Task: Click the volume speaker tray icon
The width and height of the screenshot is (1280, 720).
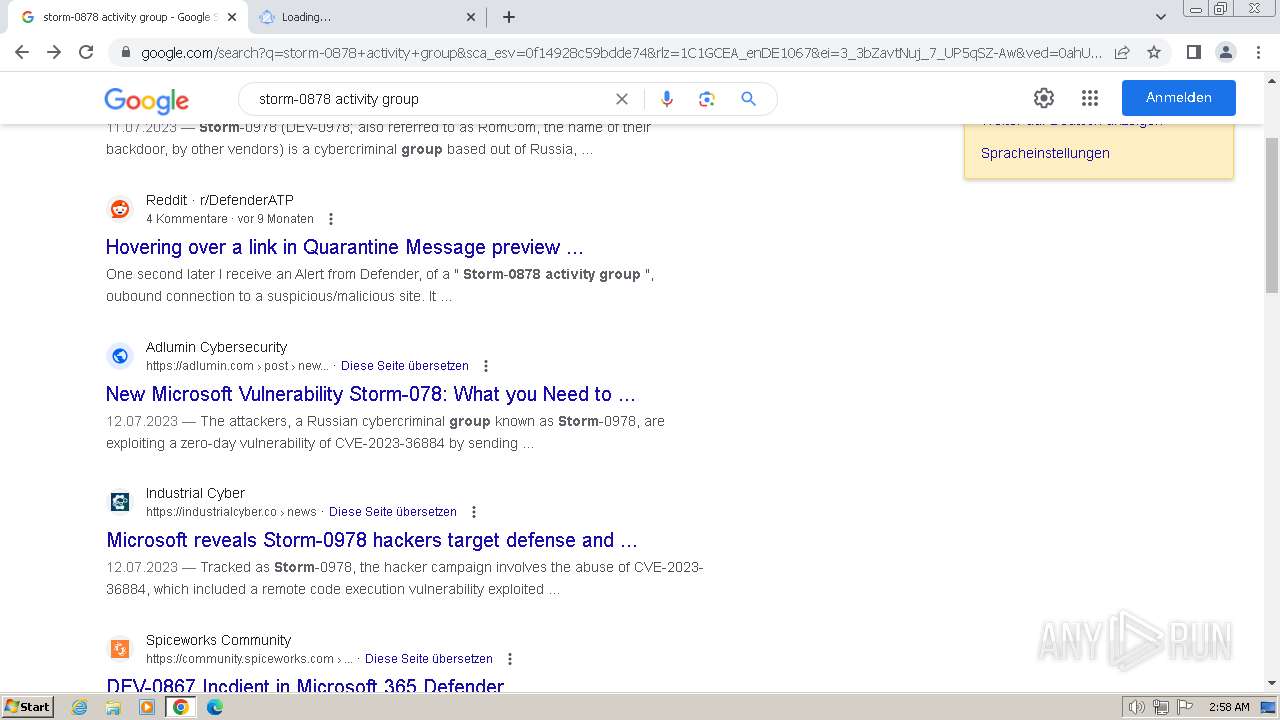Action: pos(1136,707)
